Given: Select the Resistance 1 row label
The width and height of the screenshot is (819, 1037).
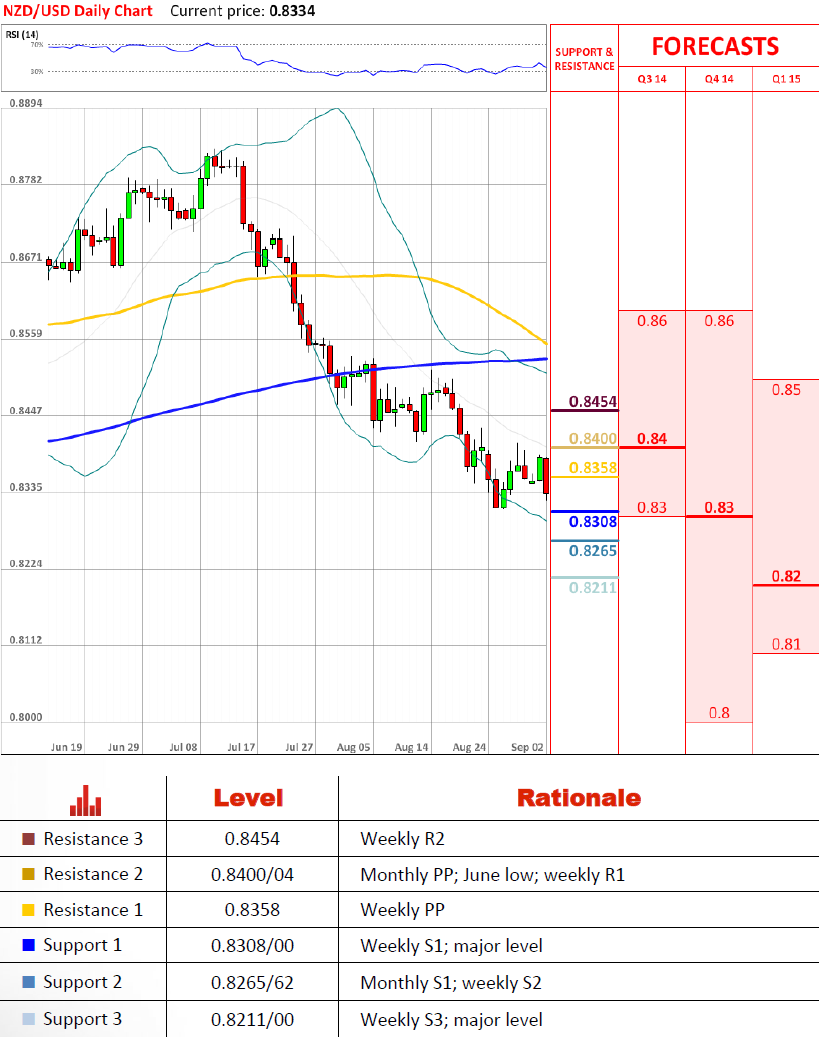Looking at the screenshot, I should [x=93, y=910].
